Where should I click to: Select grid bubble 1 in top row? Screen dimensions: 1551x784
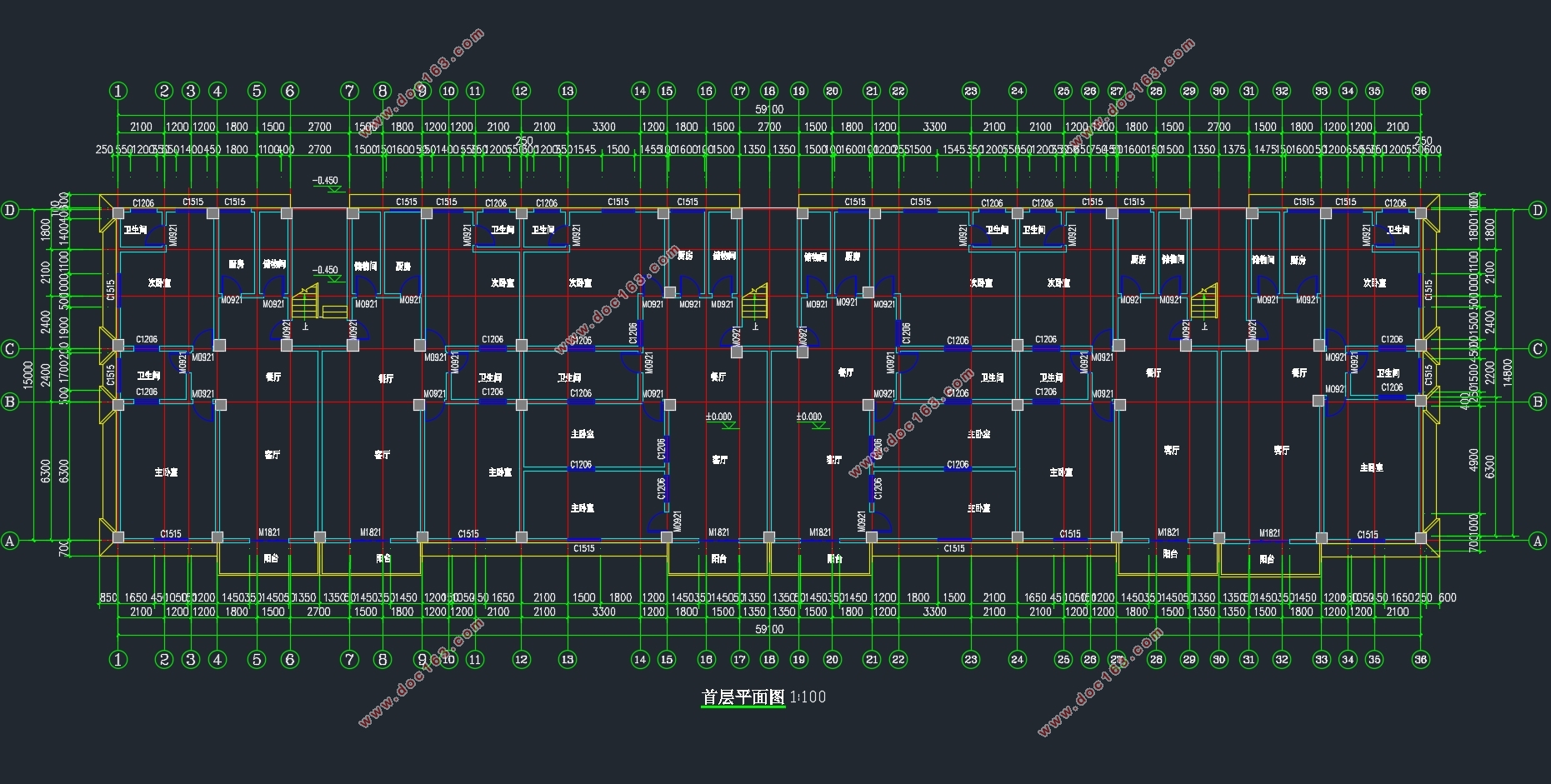pyautogui.click(x=118, y=91)
